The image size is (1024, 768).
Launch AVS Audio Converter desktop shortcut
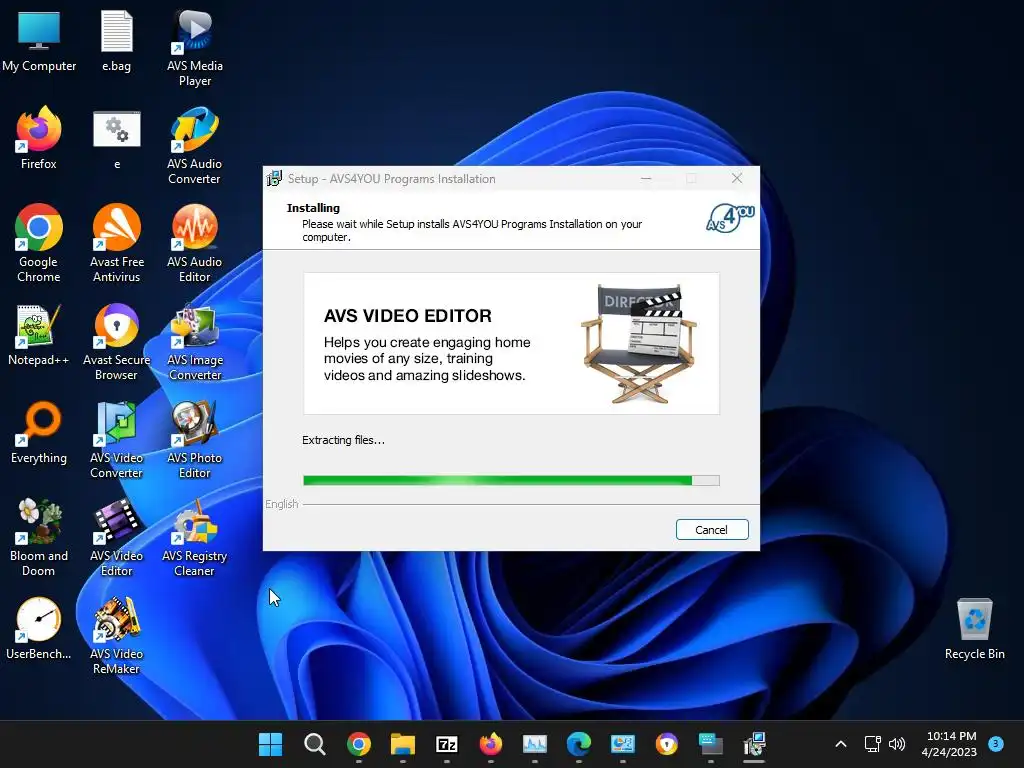point(195,146)
